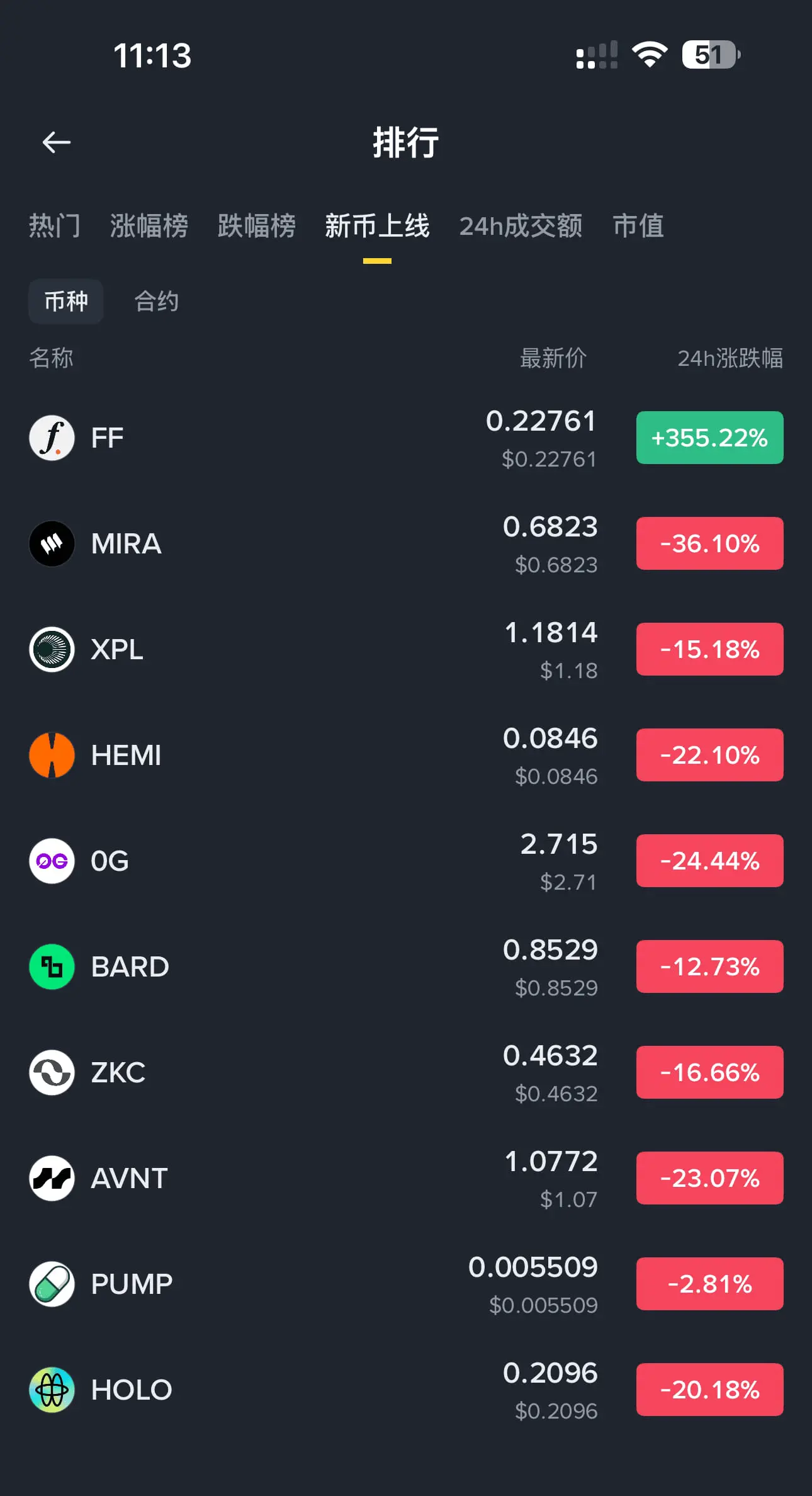
Task: Open the FF coin logo
Action: pos(52,438)
